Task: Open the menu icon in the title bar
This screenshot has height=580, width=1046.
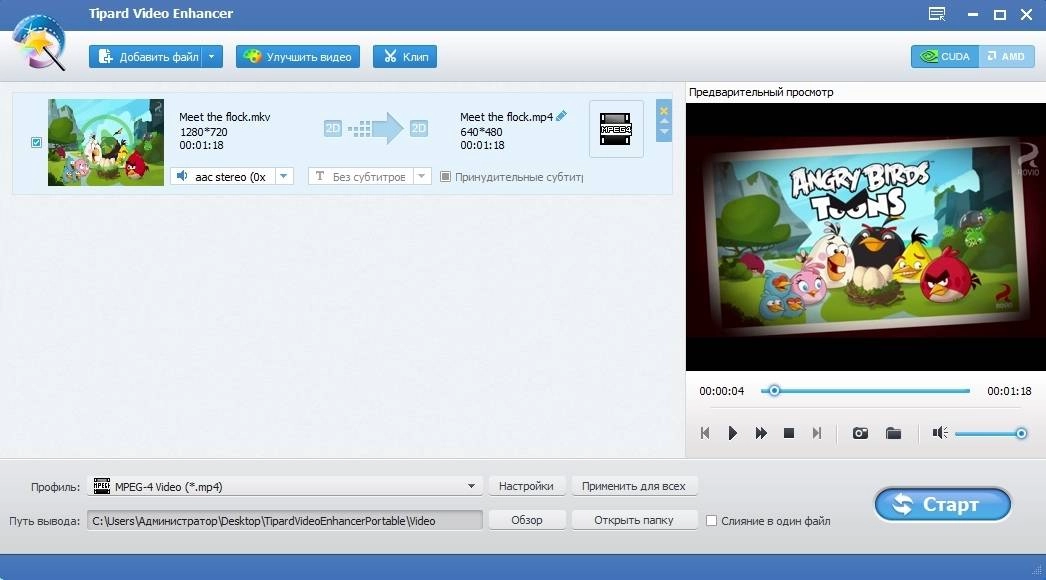Action: click(937, 14)
